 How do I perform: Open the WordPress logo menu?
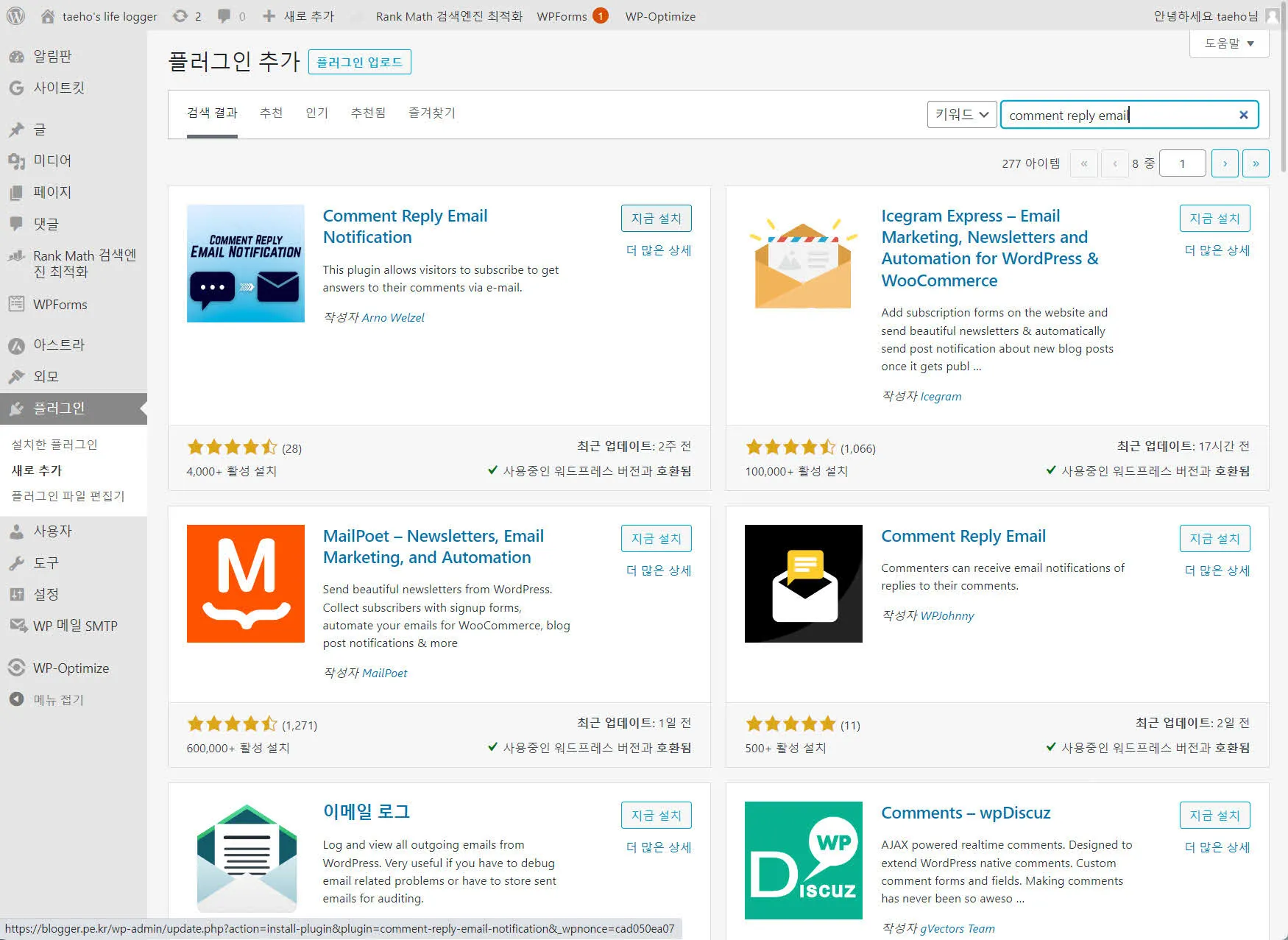[15, 15]
